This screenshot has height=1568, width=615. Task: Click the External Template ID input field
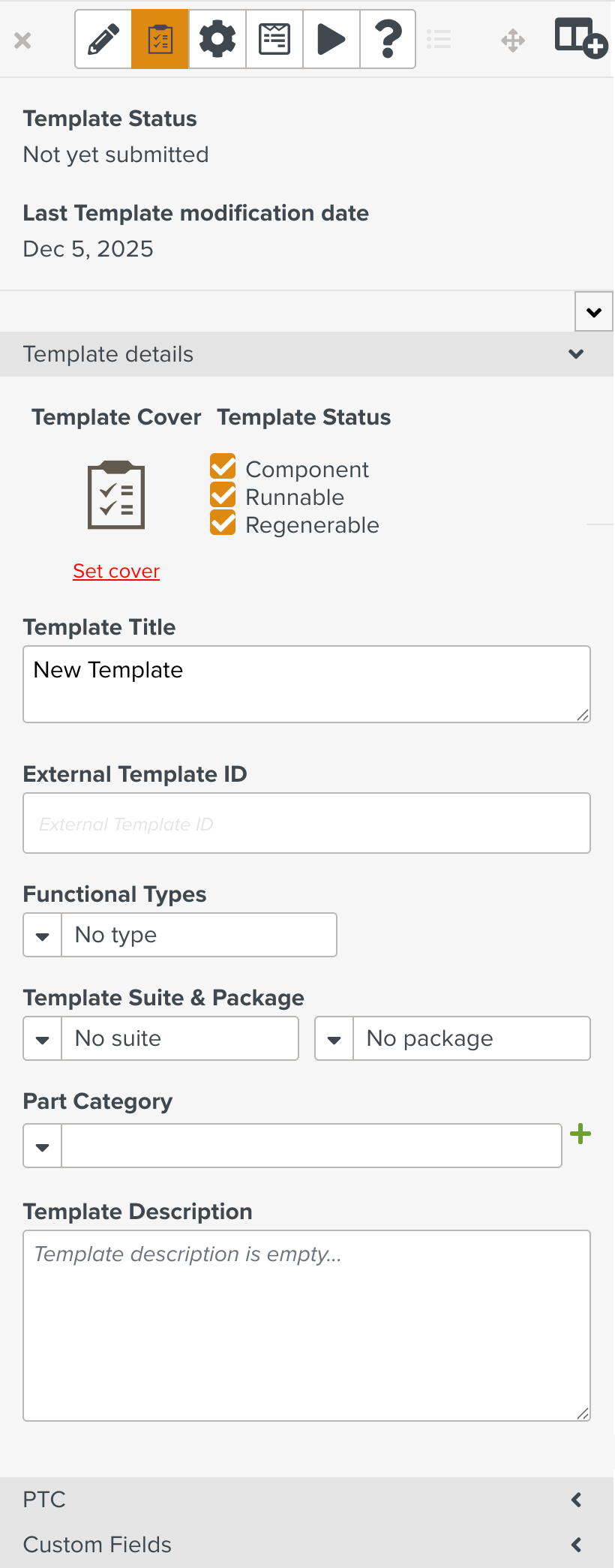pos(307,824)
